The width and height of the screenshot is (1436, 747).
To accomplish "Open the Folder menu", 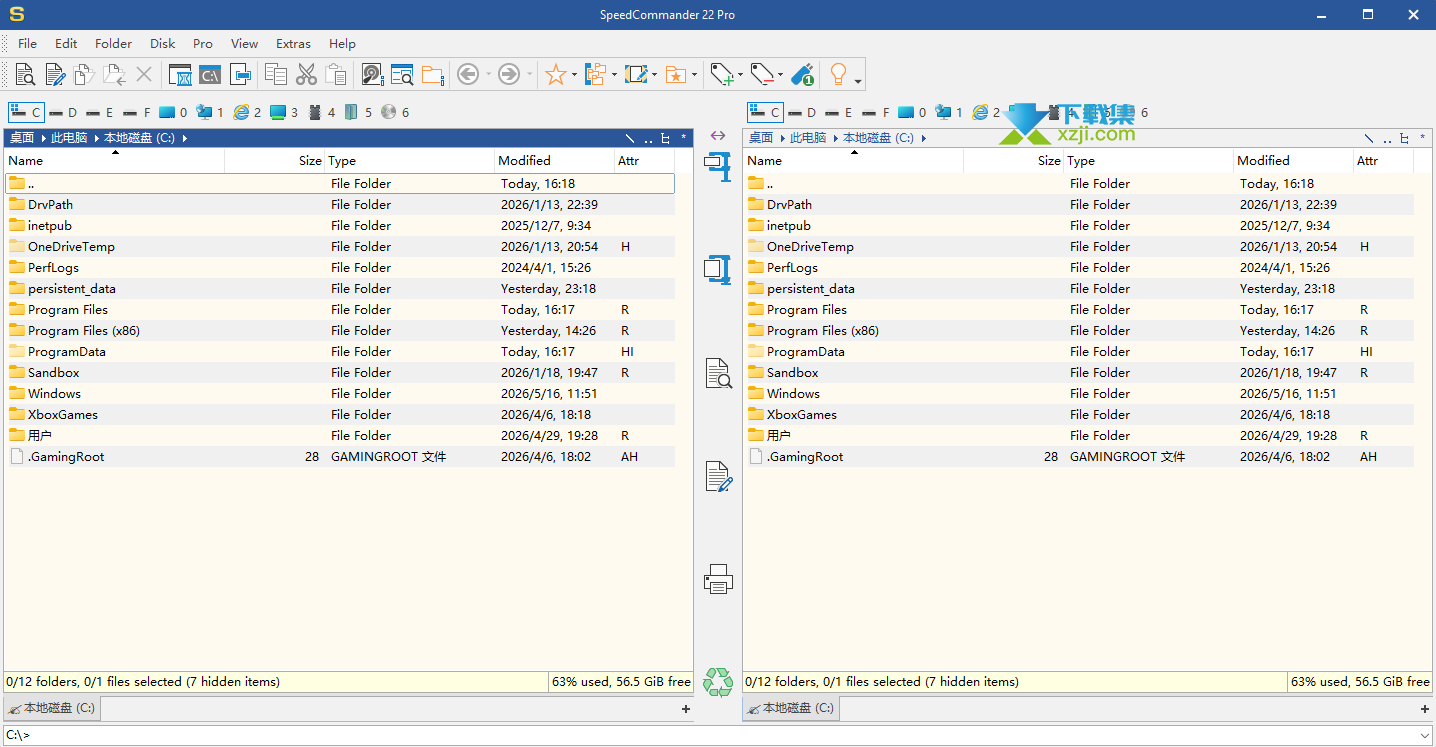I will coord(114,44).
